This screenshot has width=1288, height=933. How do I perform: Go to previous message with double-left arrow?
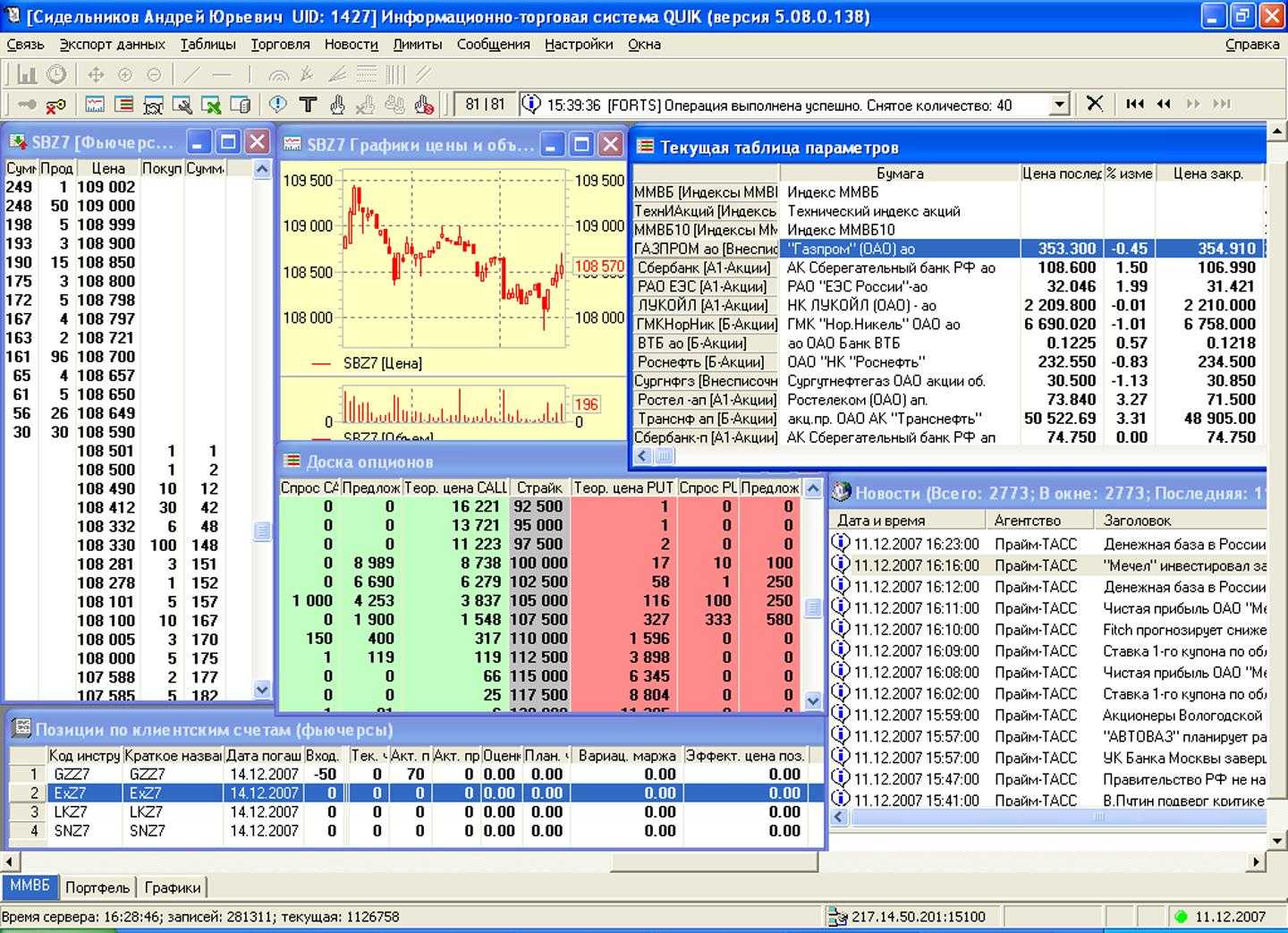1164,104
